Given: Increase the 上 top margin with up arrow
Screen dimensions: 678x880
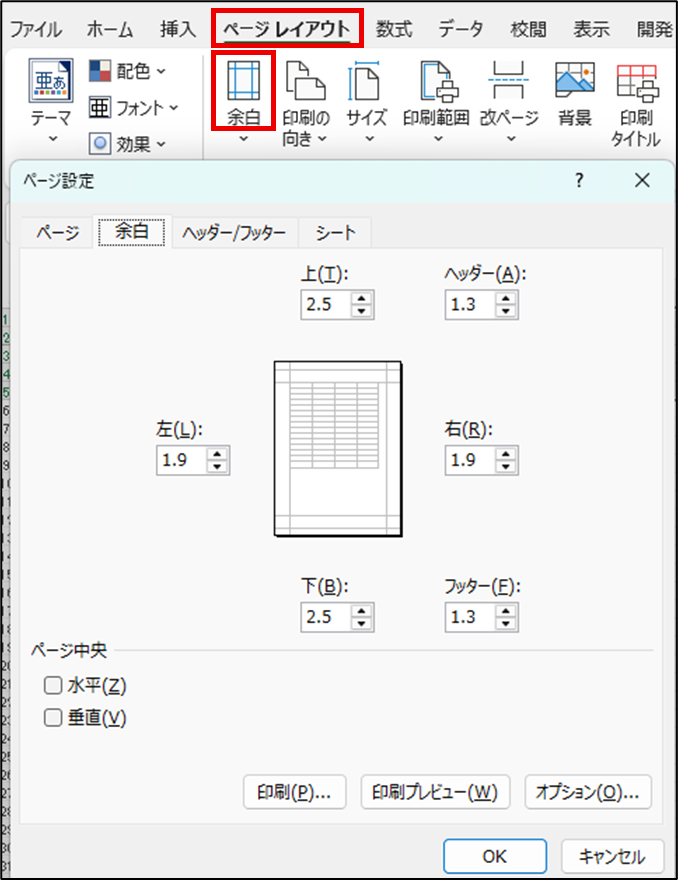Looking at the screenshot, I should point(362,299).
